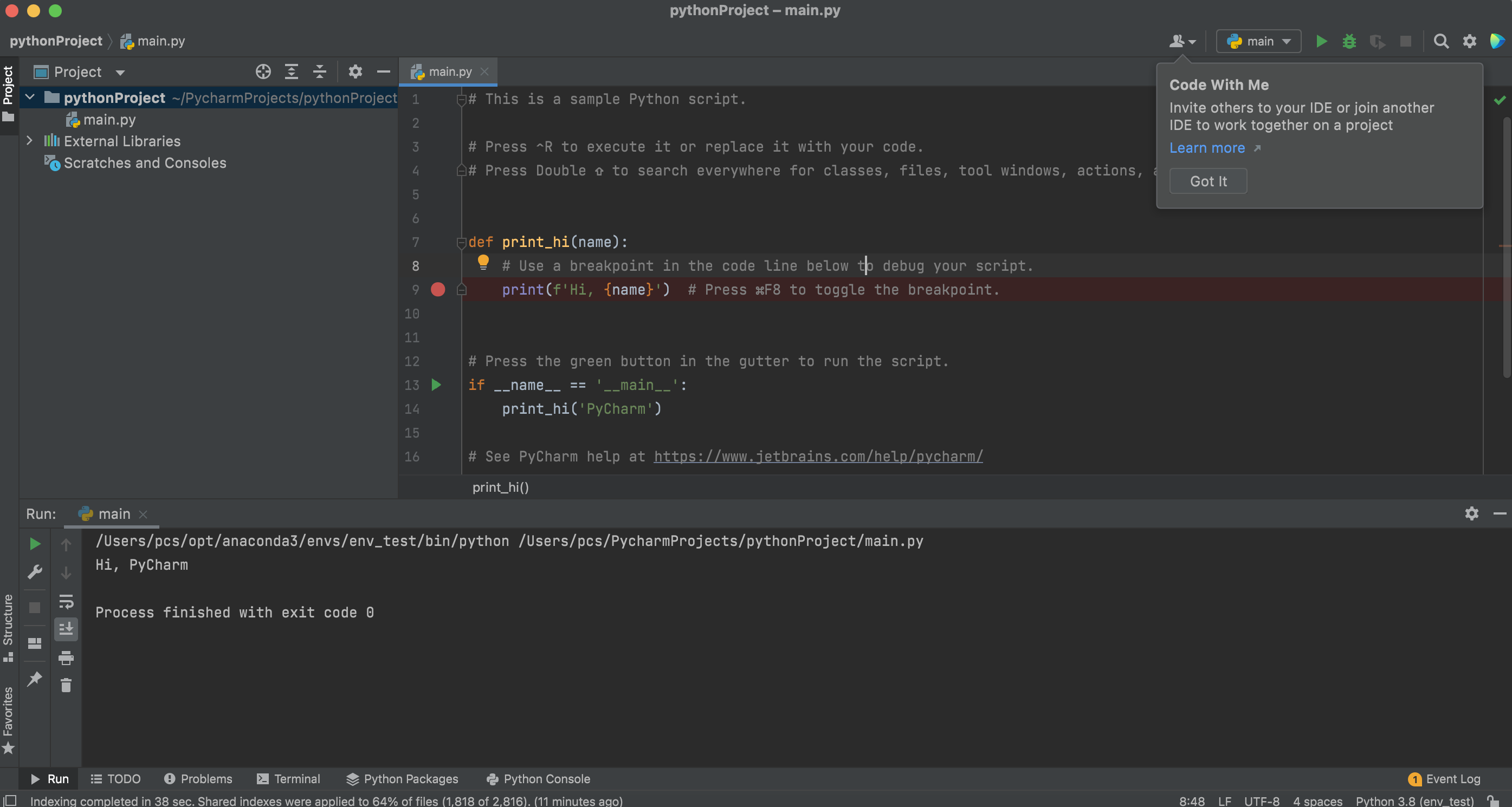
Task: Toggle the red breakpoint on line 9
Action: click(x=438, y=290)
